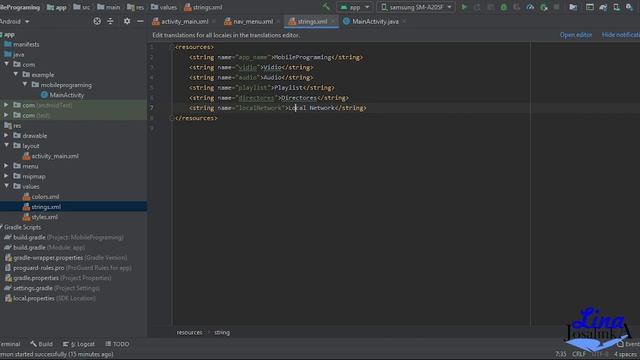Close the MainActivity.java tab
This screenshot has height=360, width=640.
pyautogui.click(x=404, y=22)
